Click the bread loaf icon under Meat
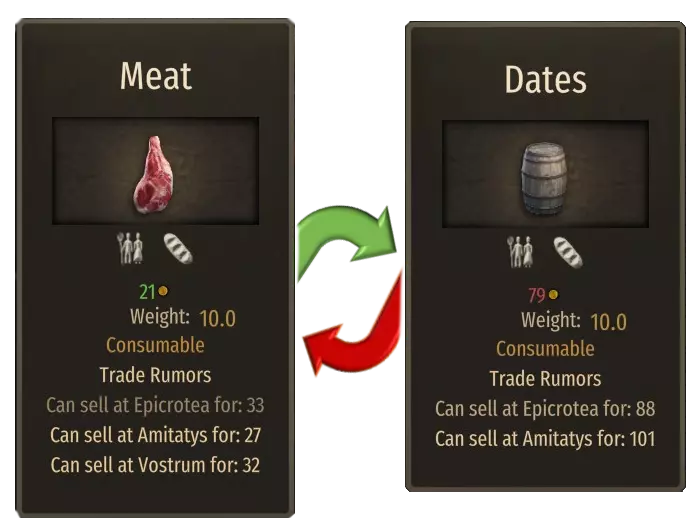 pyautogui.click(x=178, y=249)
